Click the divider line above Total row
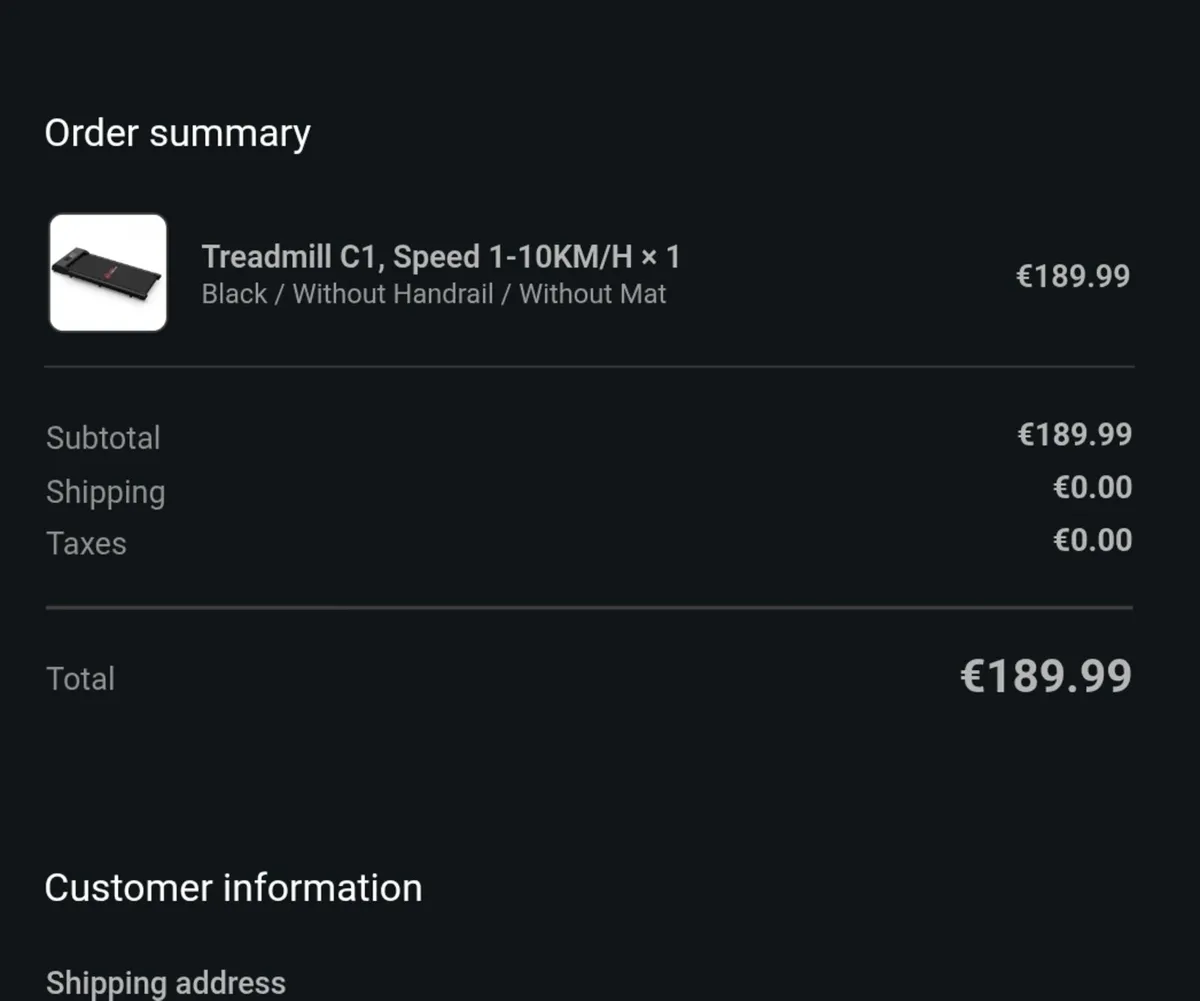1200x1001 pixels. click(589, 607)
